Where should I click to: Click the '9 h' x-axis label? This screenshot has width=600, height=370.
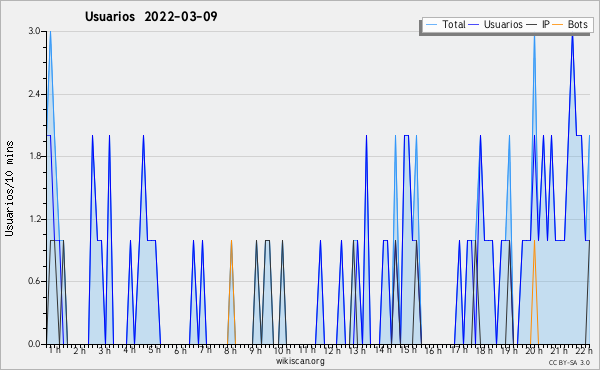coord(255,350)
